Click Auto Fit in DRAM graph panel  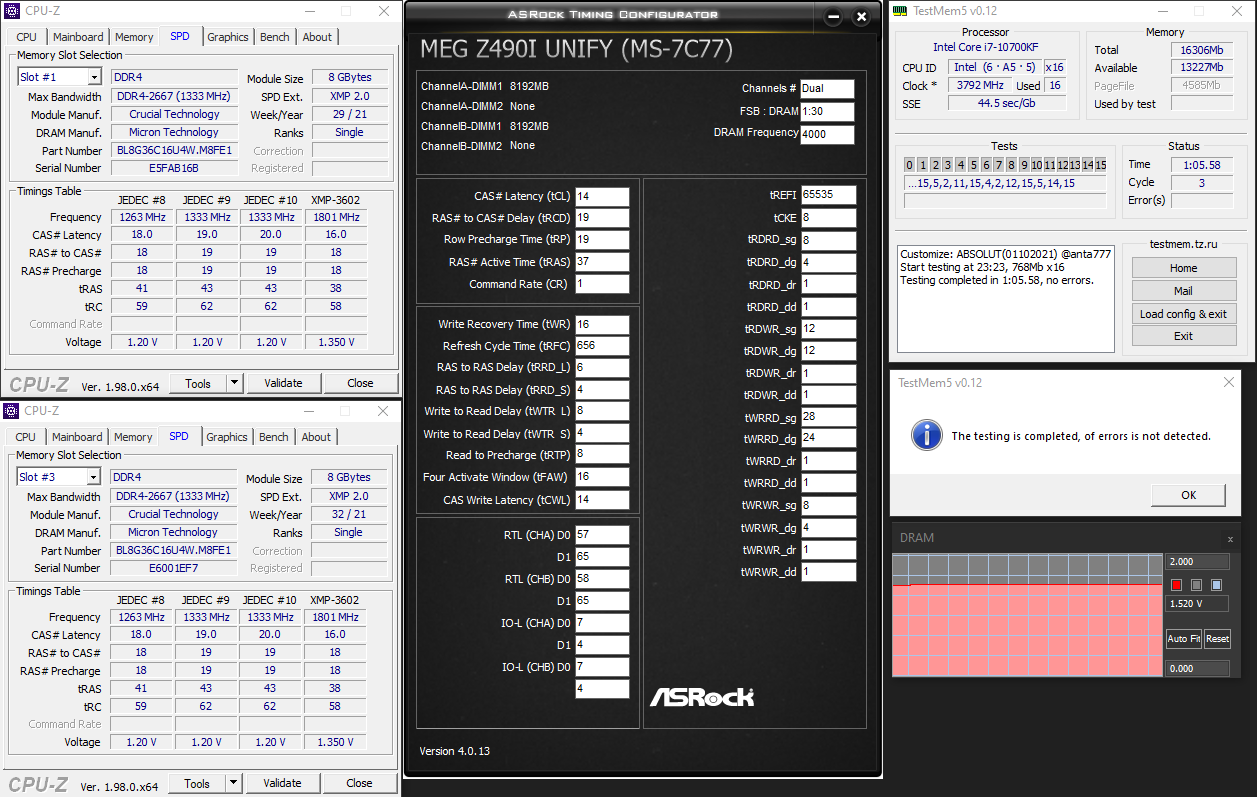click(x=1183, y=639)
